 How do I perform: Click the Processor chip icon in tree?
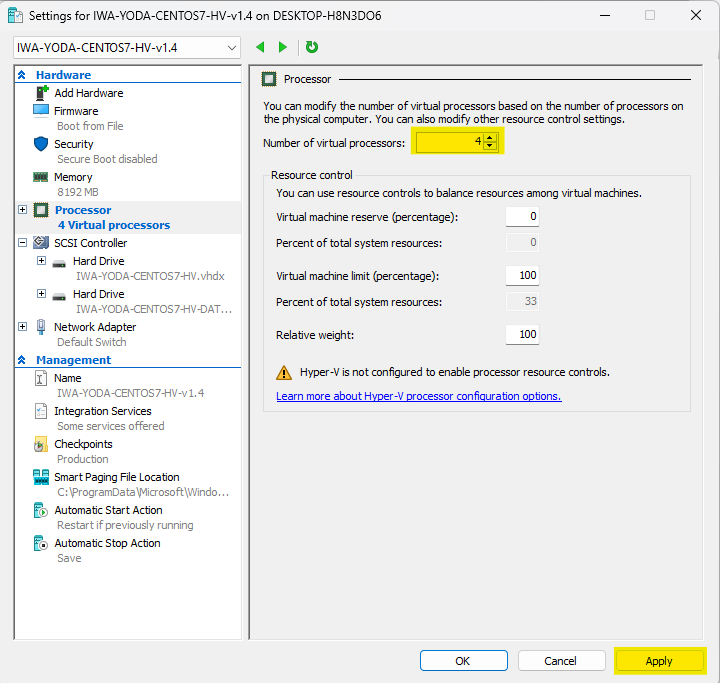tap(41, 210)
